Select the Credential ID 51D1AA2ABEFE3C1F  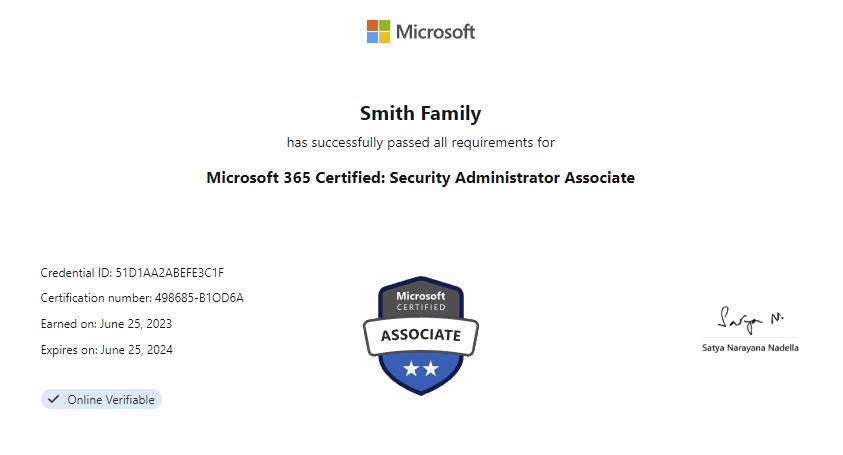tap(169, 273)
